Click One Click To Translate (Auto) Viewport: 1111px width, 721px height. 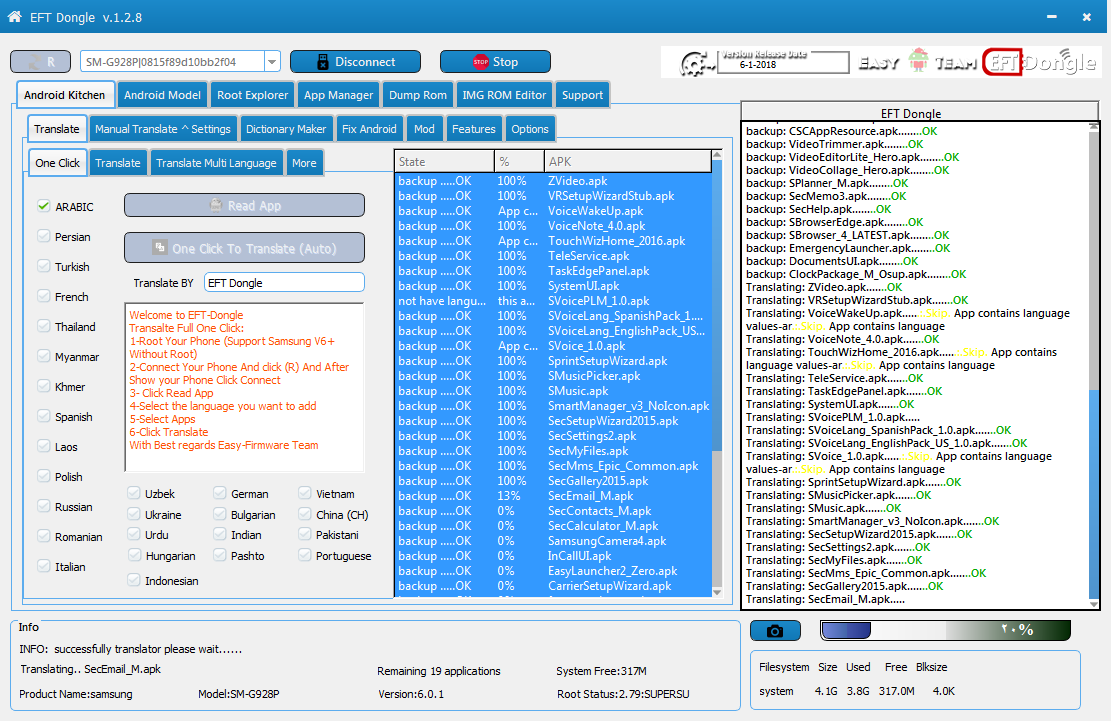point(244,249)
